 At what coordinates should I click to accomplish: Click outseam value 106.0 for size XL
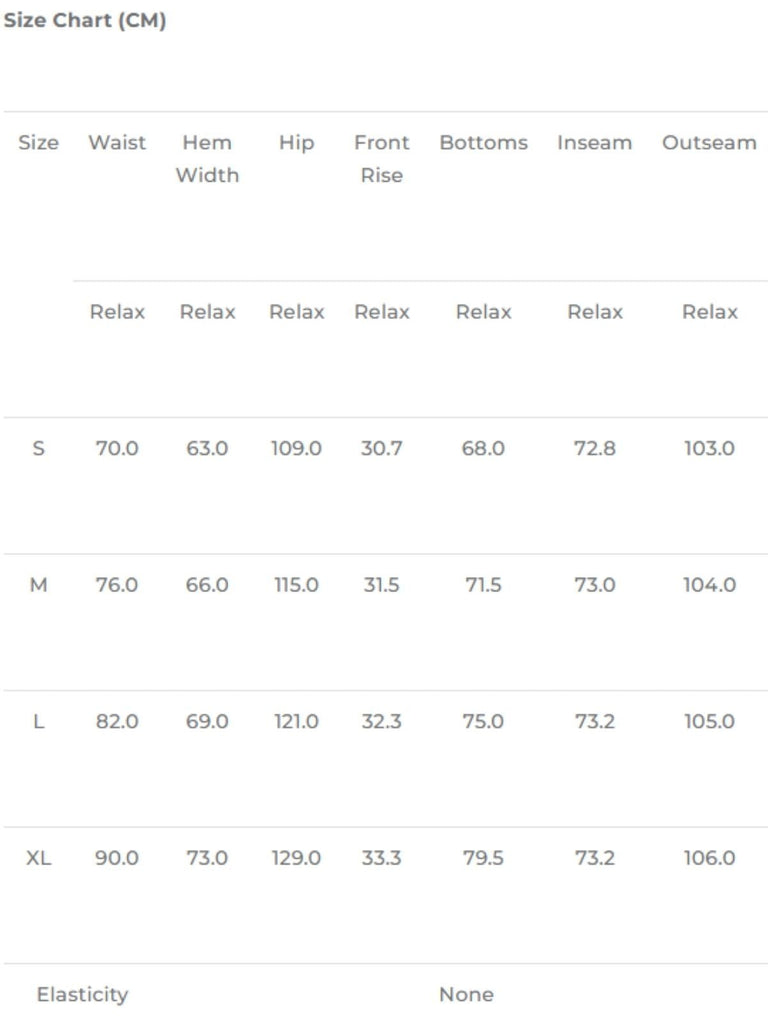[x=709, y=858]
